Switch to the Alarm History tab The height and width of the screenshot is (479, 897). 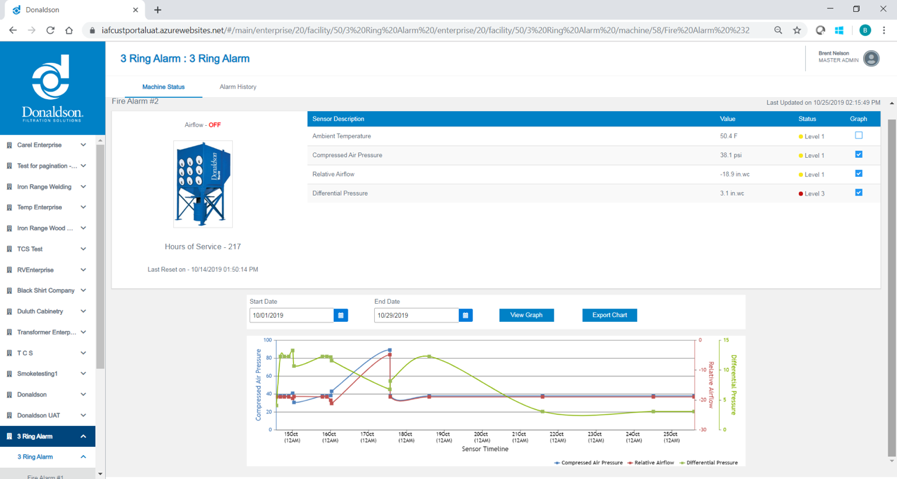point(238,87)
